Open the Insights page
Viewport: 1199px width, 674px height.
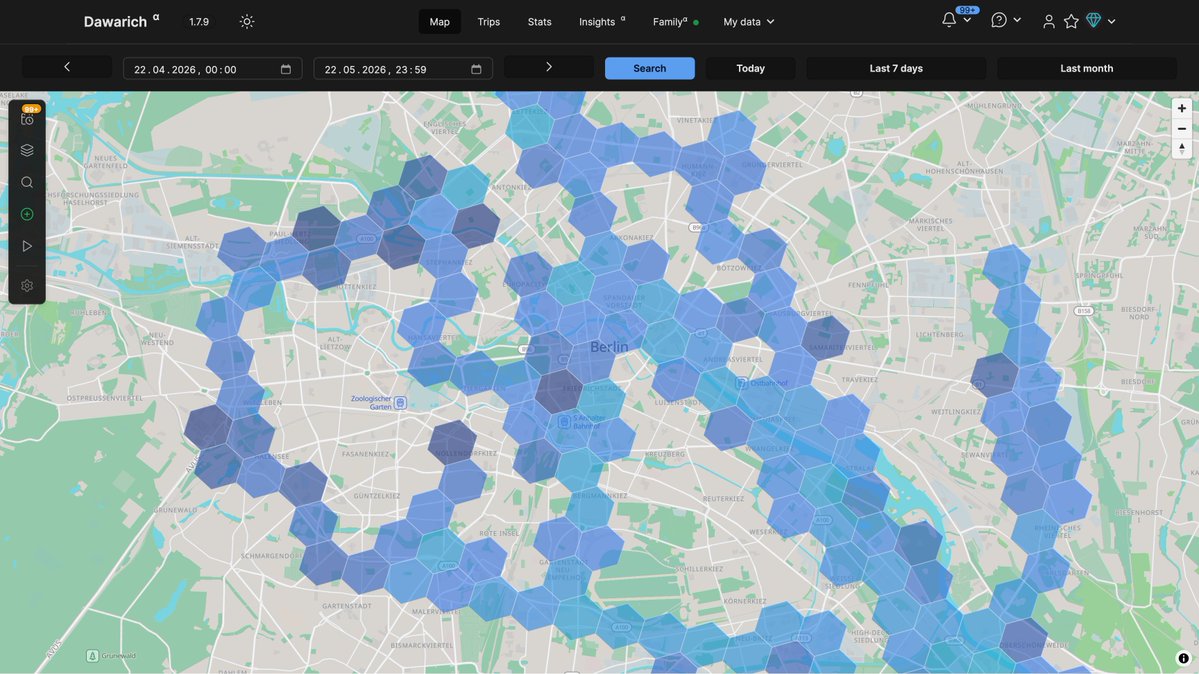tap(602, 21)
